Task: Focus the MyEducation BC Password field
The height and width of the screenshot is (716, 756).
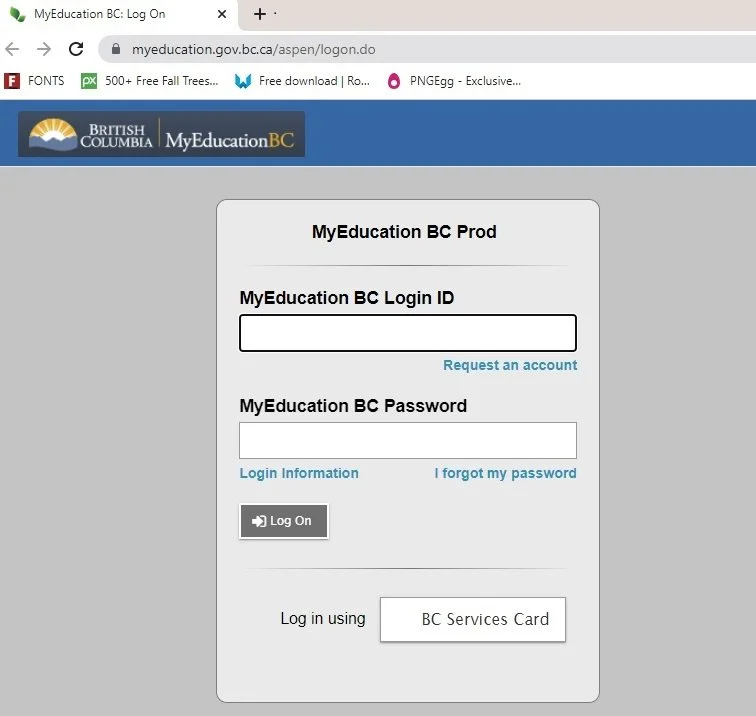Action: 408,440
